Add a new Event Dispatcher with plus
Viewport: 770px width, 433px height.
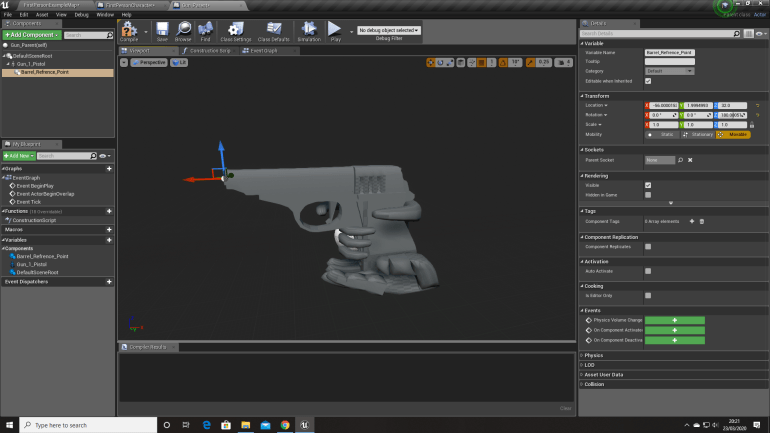point(109,282)
